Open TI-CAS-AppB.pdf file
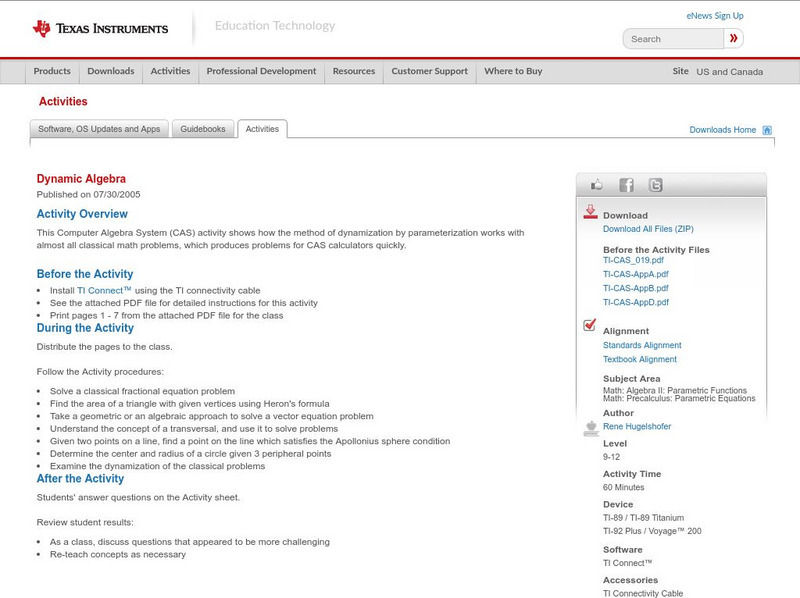The image size is (800, 598). (x=636, y=288)
